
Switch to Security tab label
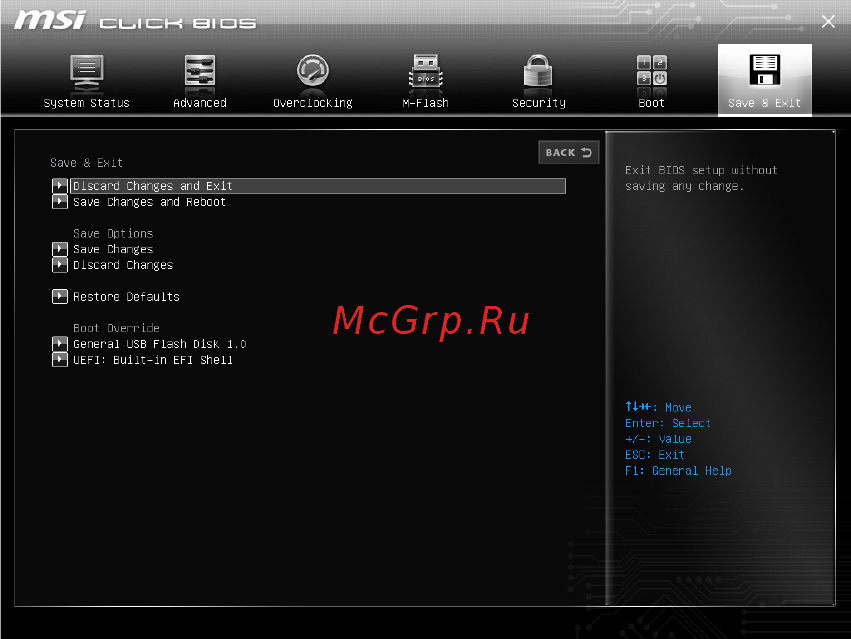coord(539,103)
